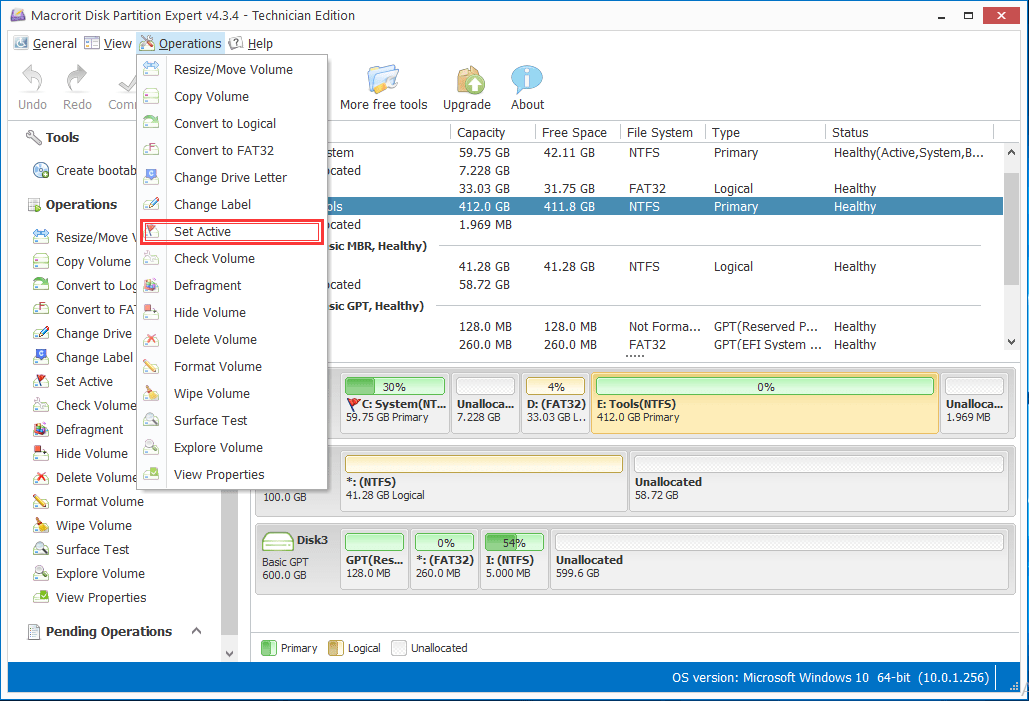Viewport: 1029px width, 701px height.
Task: Select D: (FAT32) partition block
Action: (x=556, y=403)
